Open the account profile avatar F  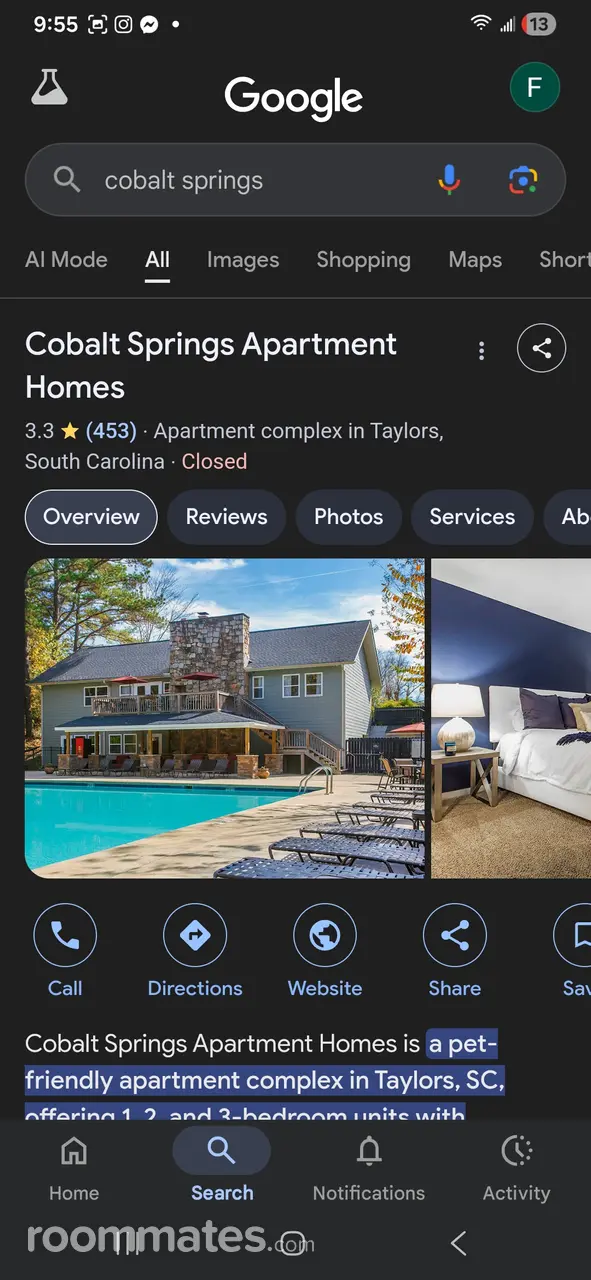tap(535, 87)
